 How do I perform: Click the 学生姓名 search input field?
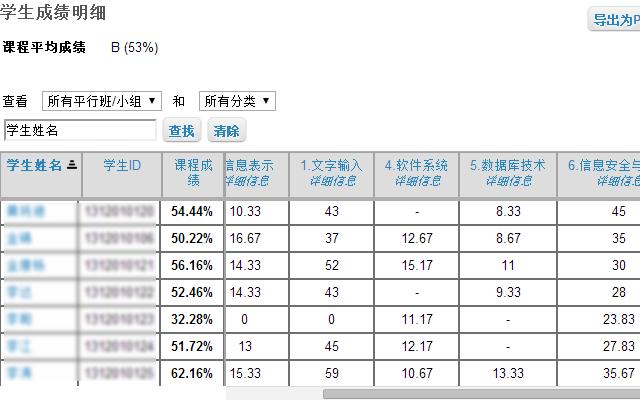click(x=80, y=130)
